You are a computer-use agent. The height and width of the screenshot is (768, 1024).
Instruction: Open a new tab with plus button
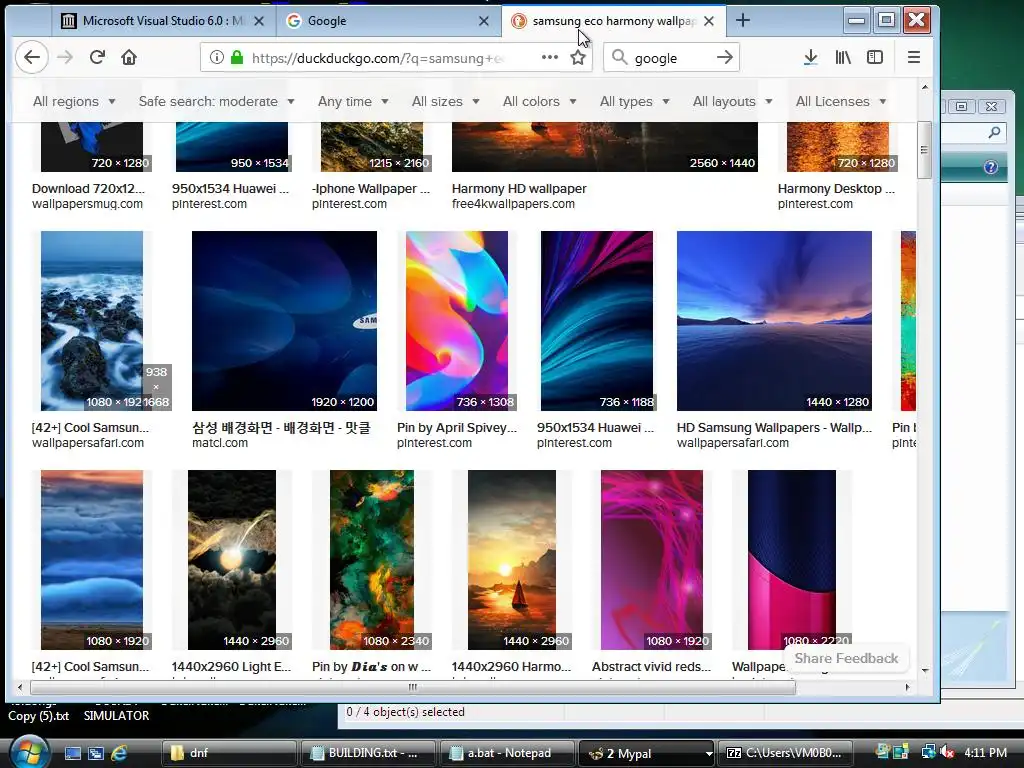743,20
